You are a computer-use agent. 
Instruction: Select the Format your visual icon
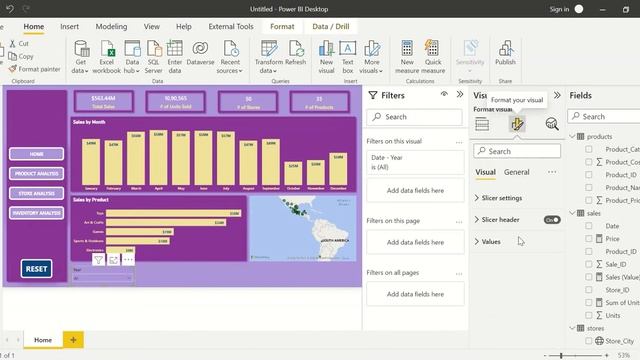(x=517, y=124)
